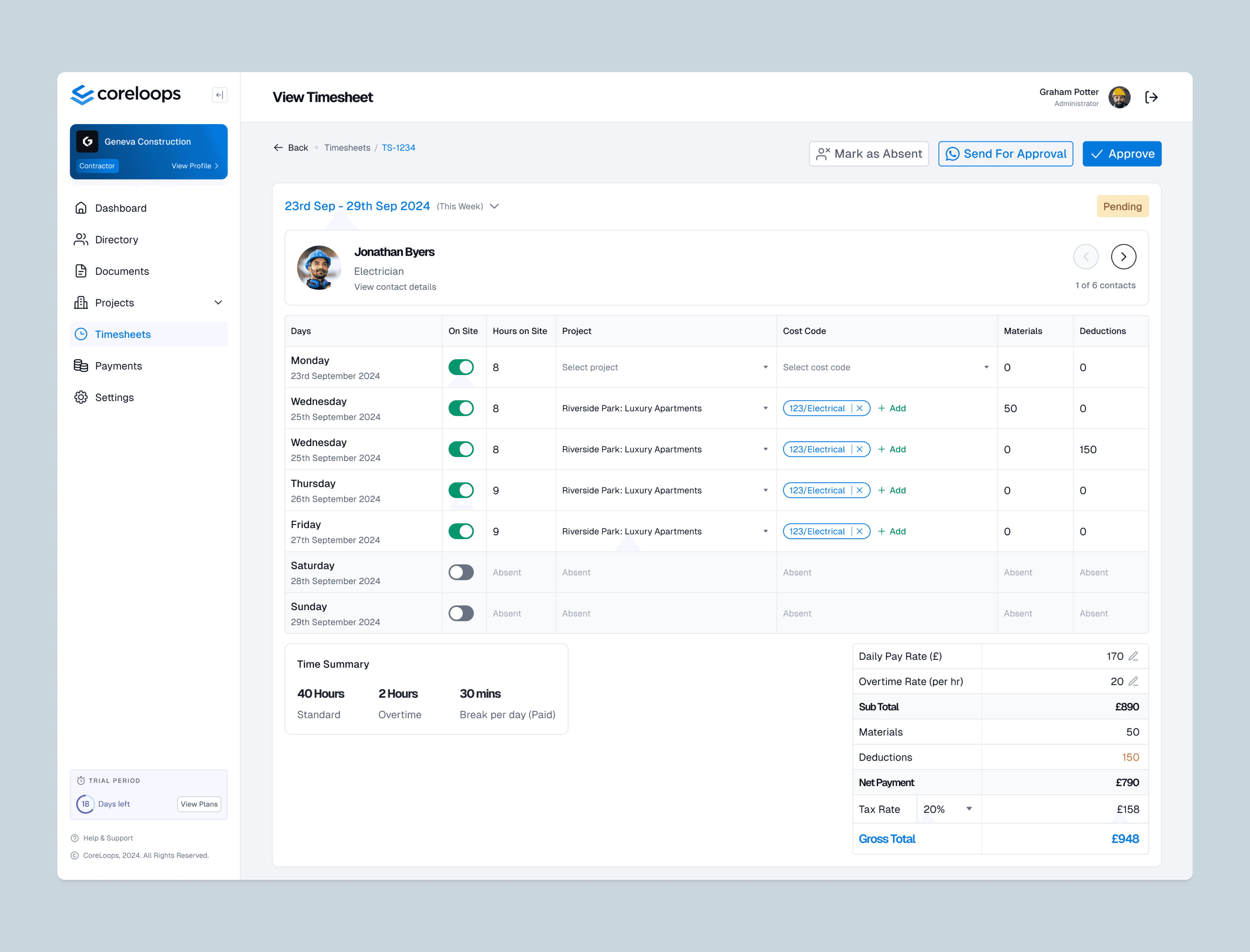Go to next contact arrow
Viewport: 1250px width, 952px height.
1123,257
